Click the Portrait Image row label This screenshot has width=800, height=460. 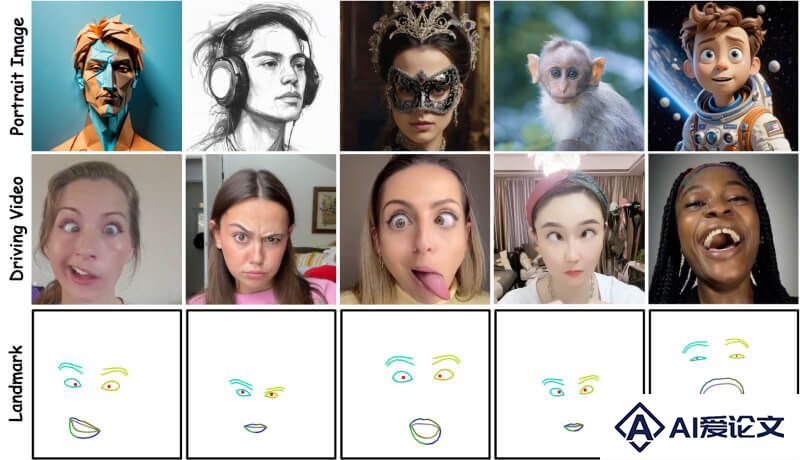[x=17, y=76]
